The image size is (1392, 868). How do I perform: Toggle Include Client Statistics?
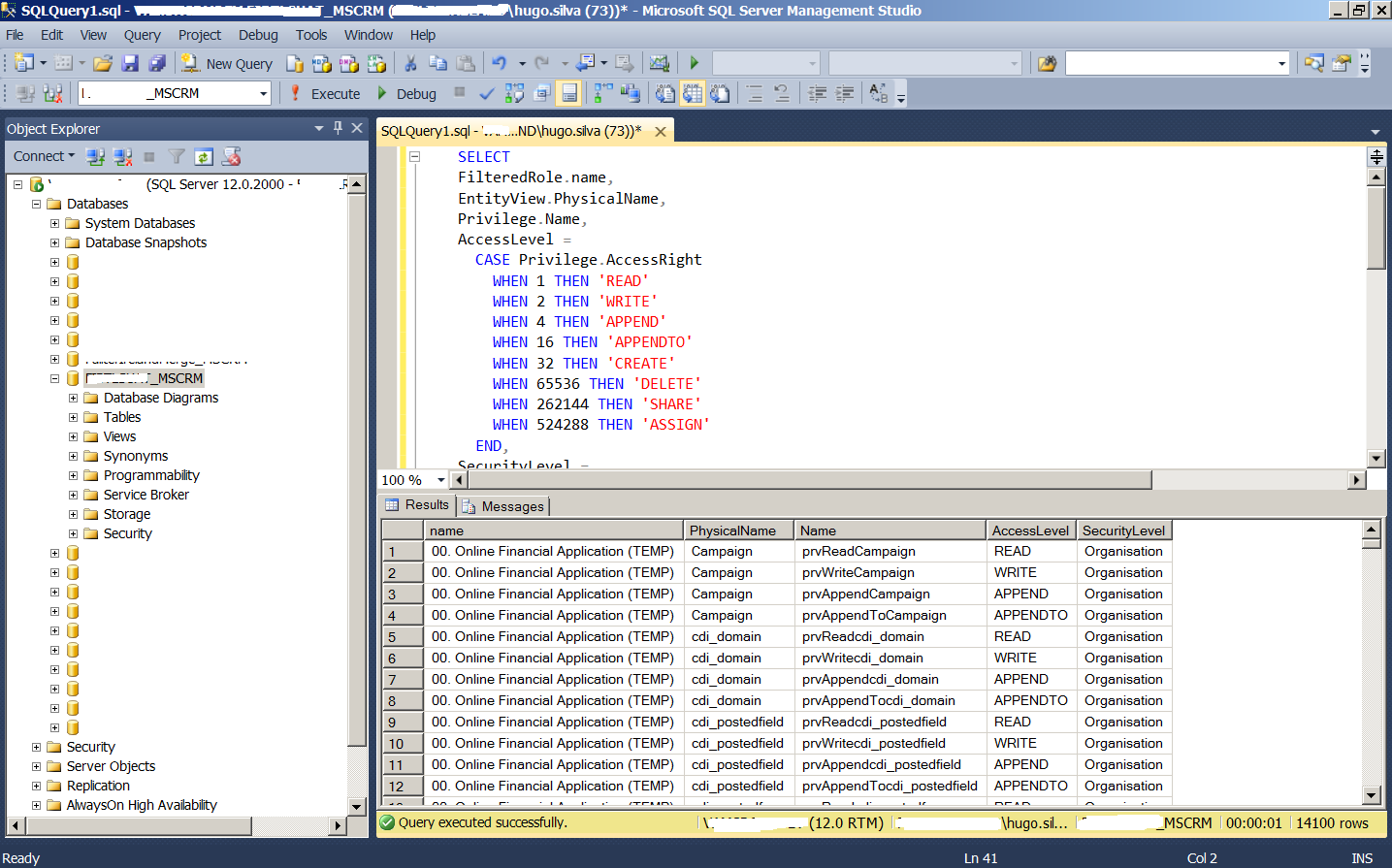pyautogui.click(x=630, y=93)
